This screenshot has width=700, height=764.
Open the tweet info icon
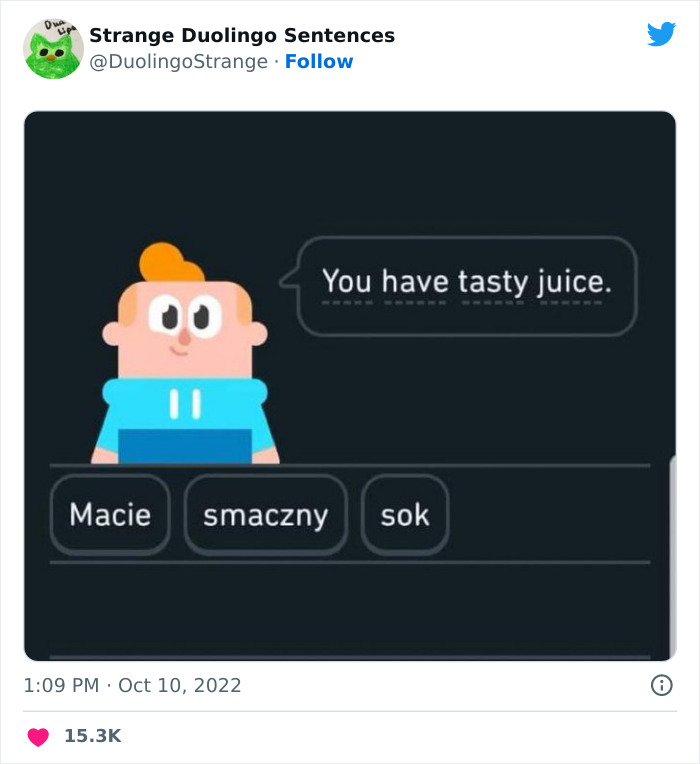661,686
